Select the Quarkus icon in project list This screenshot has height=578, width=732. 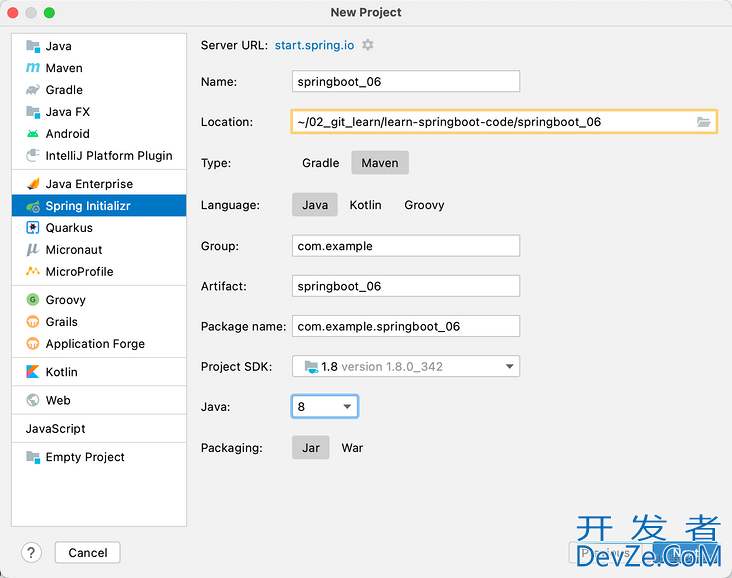coord(33,228)
